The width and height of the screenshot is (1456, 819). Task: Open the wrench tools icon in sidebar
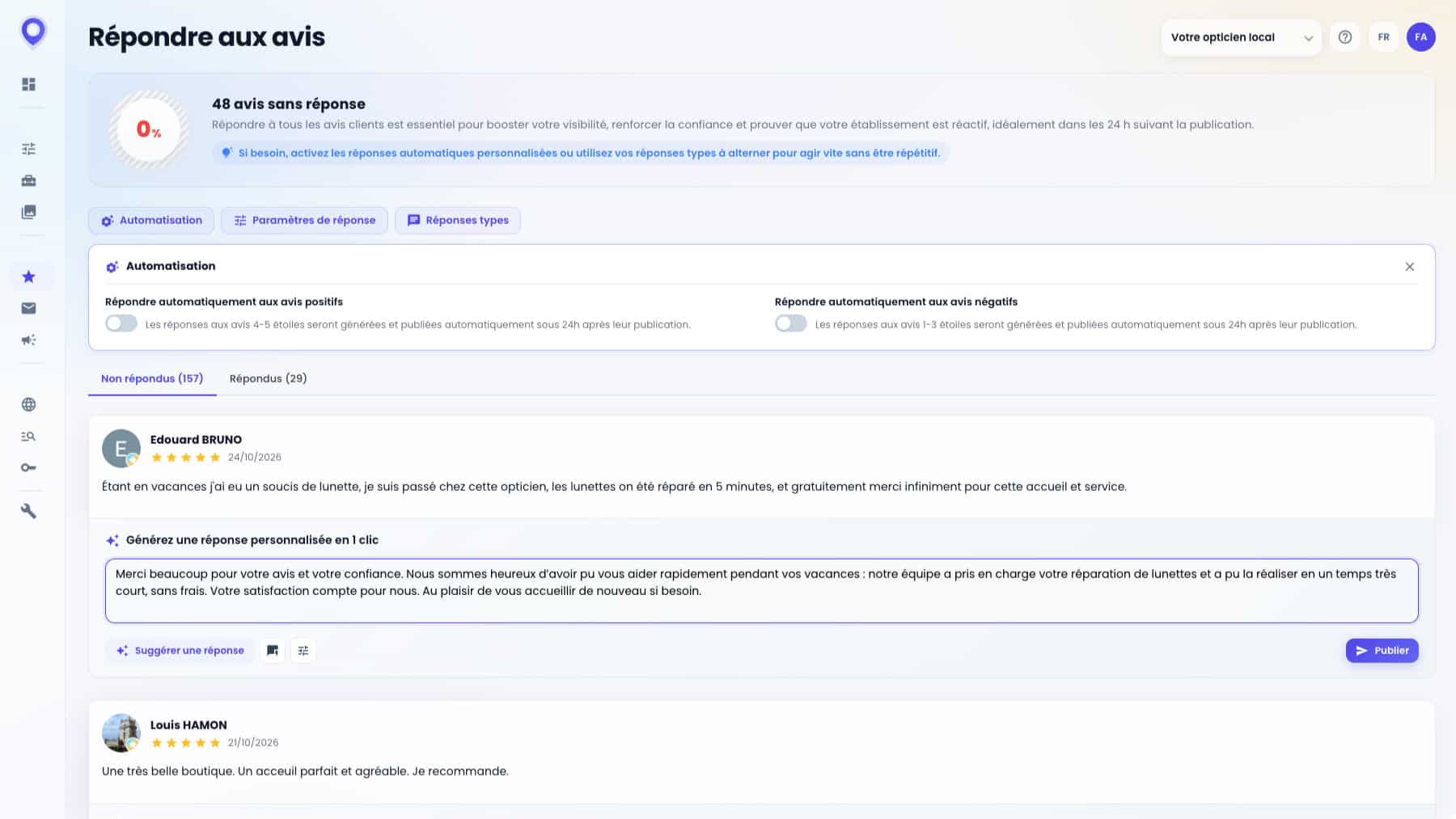click(x=29, y=511)
